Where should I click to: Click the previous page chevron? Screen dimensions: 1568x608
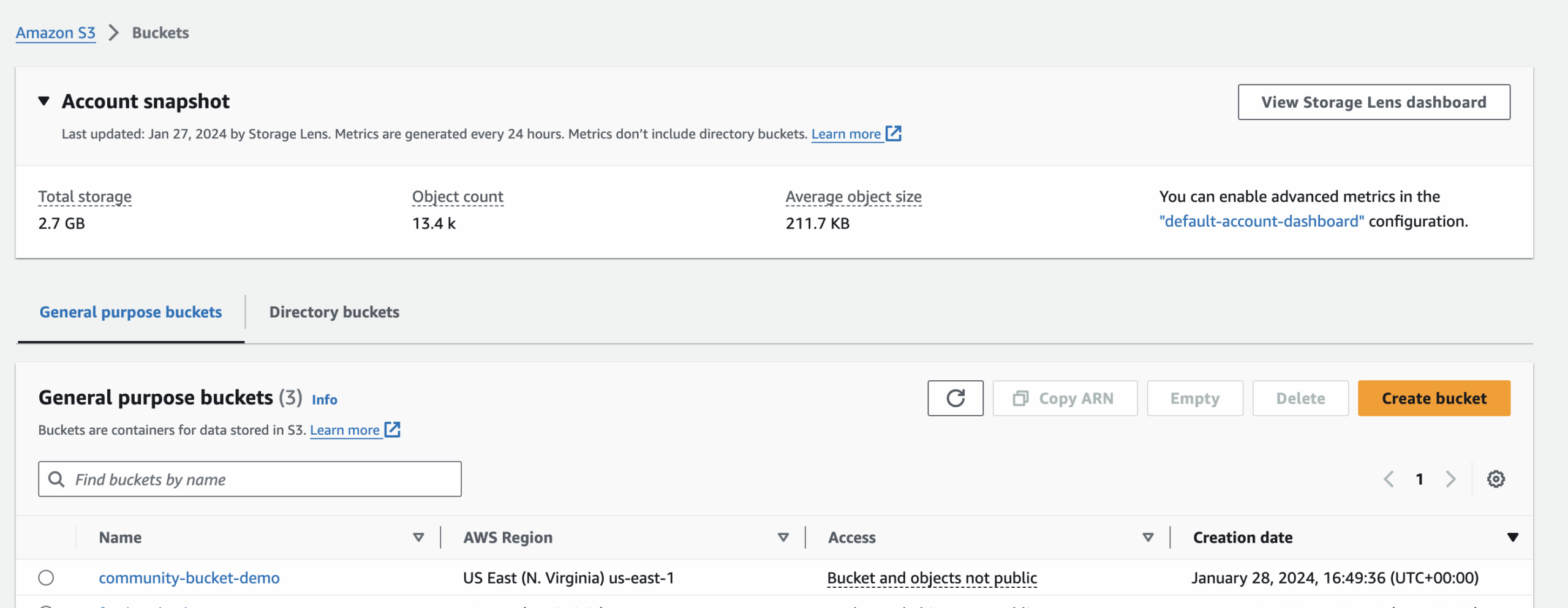(x=1389, y=479)
